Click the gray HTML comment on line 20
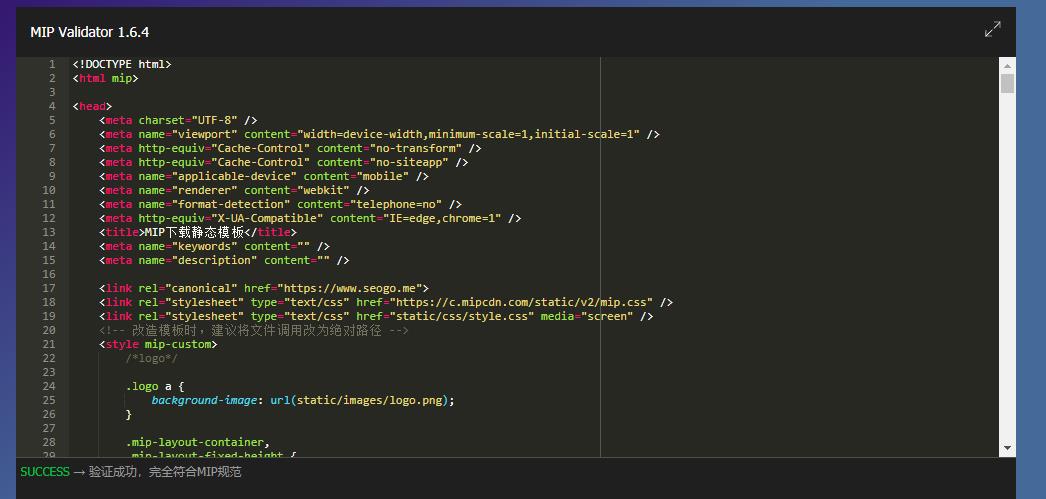Screen dimensions: 1046x499 point(253,330)
